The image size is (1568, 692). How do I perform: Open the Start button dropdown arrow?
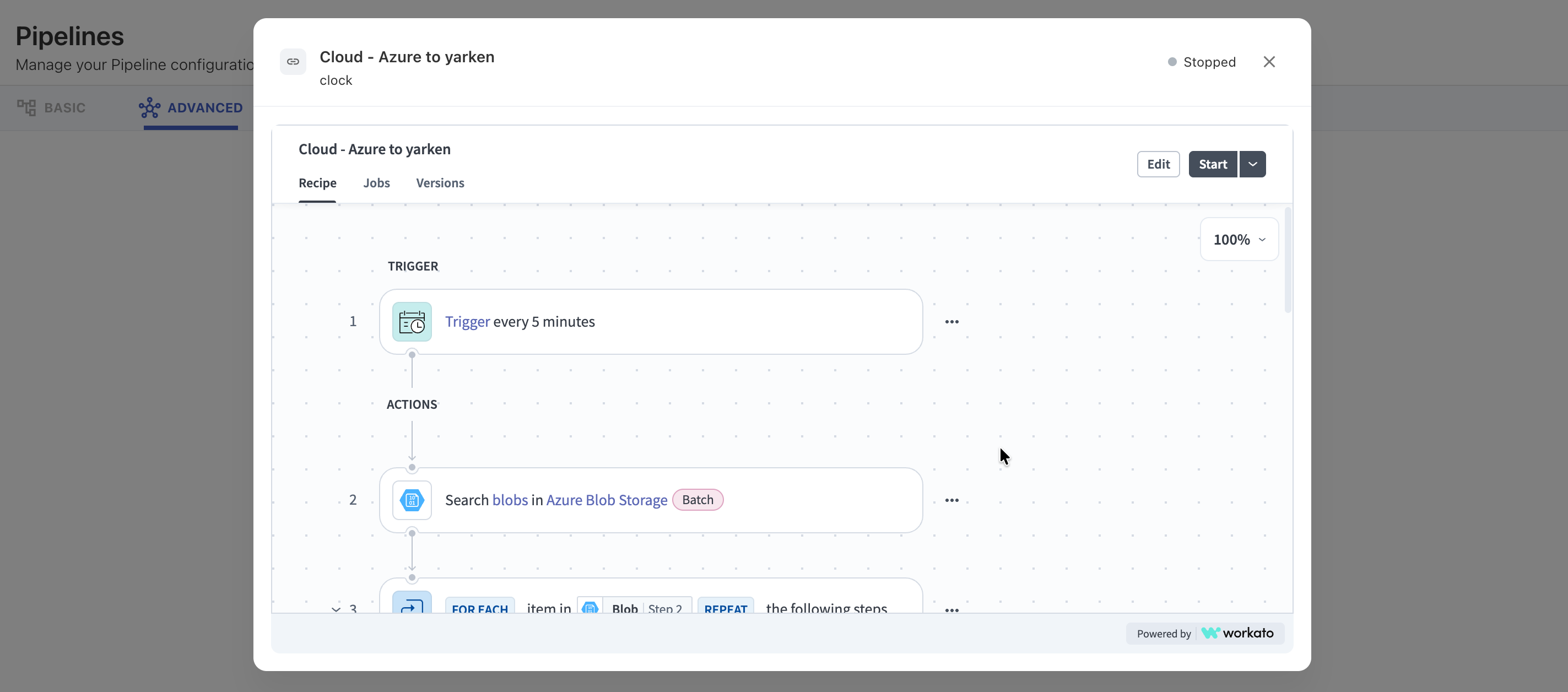[x=1253, y=164]
